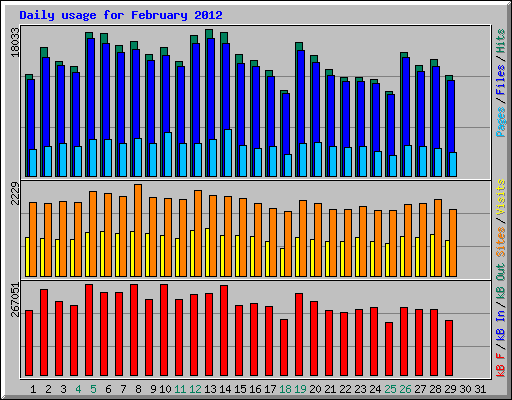Image resolution: width=512 pixels, height=400 pixels.
Task: Select day 14 on the date axis
Action: (225, 389)
